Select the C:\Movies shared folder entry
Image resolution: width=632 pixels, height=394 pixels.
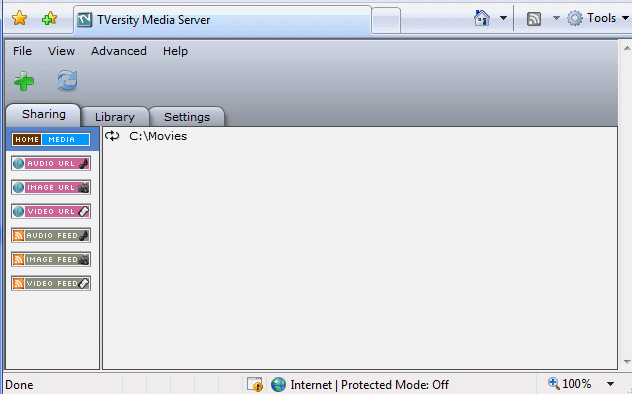[x=158, y=136]
